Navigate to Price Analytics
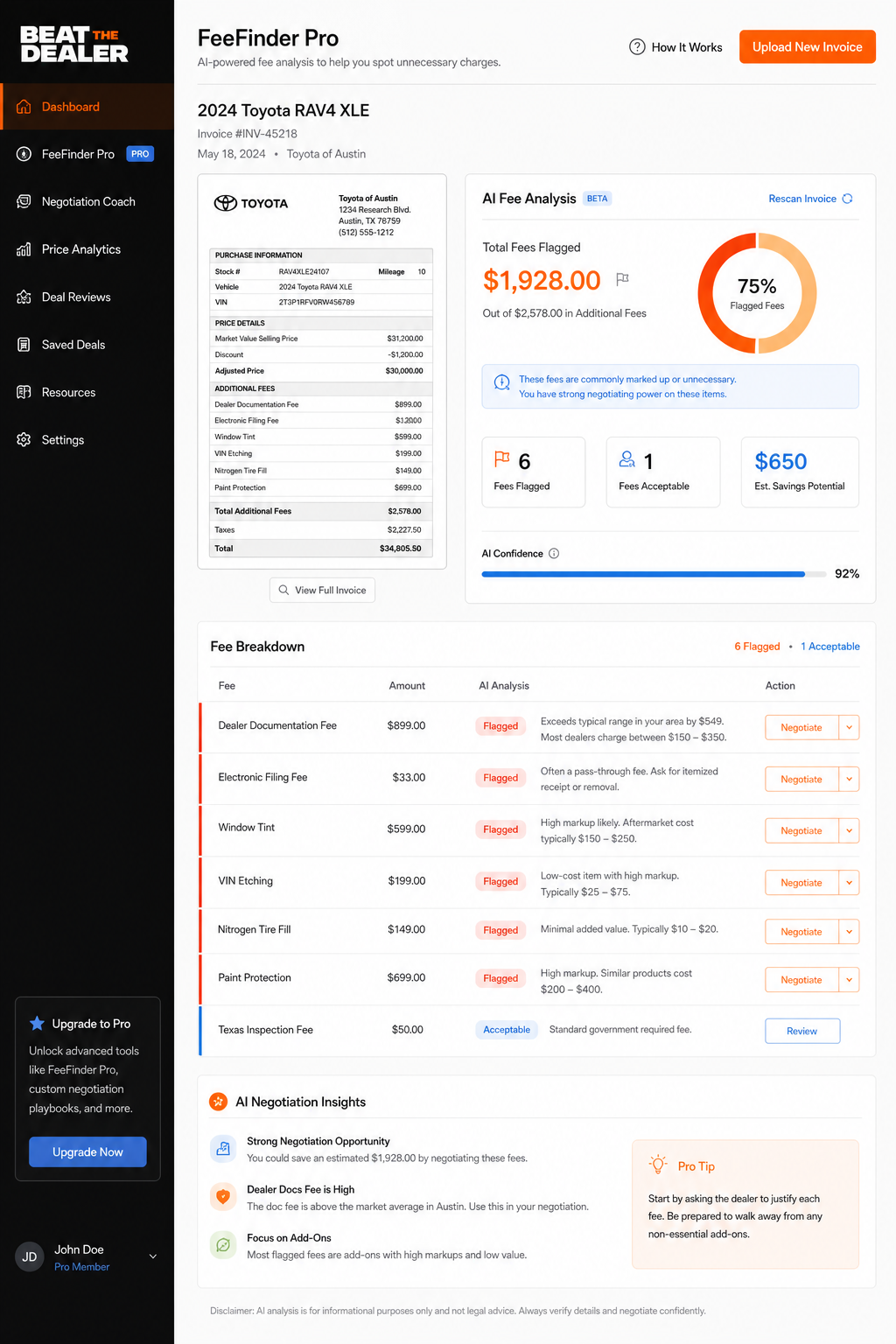Image resolution: width=896 pixels, height=1344 pixels. [x=87, y=249]
